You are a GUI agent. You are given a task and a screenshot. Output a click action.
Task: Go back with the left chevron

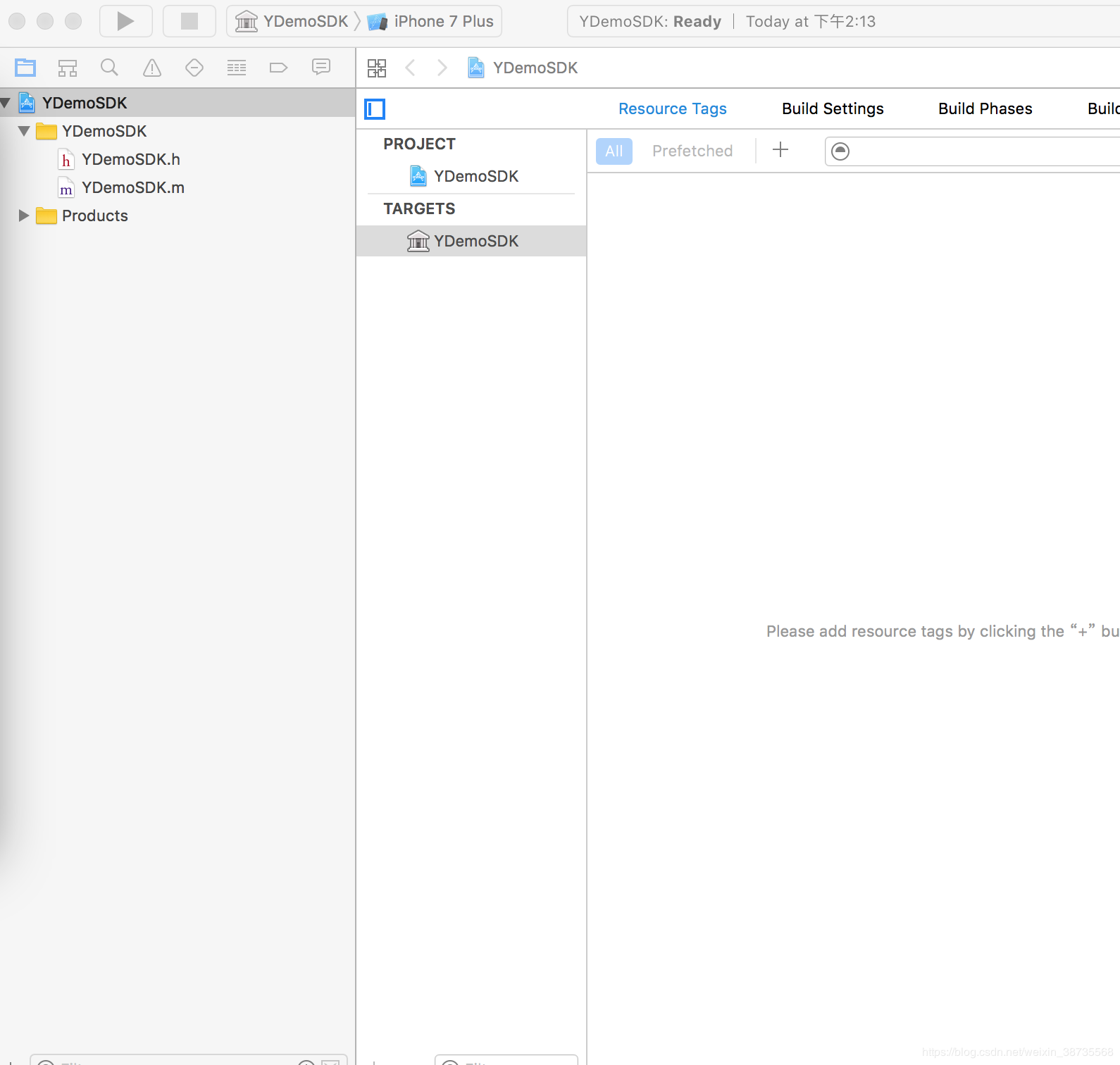[410, 68]
